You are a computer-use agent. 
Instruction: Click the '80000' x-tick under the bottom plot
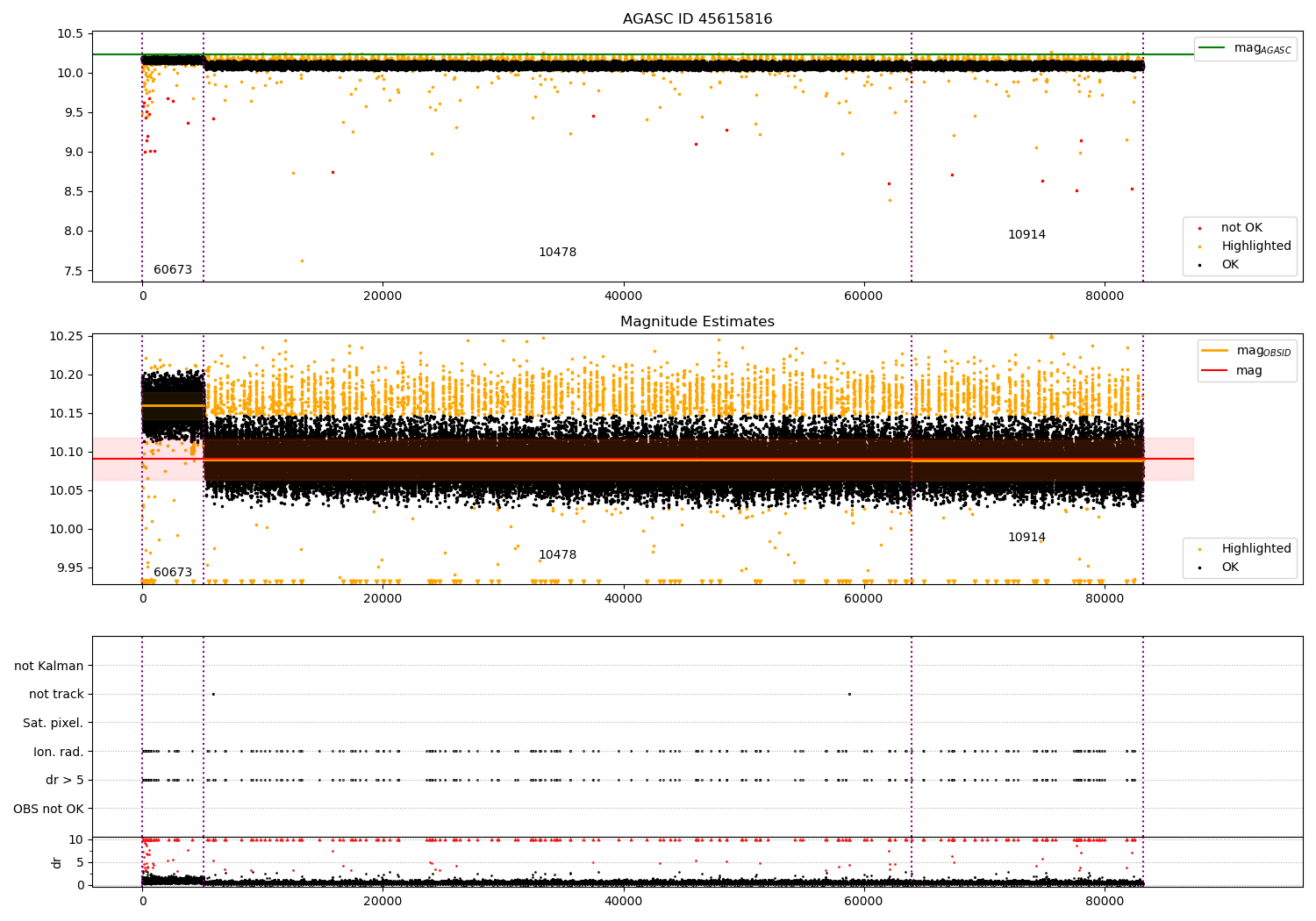pos(1104,901)
